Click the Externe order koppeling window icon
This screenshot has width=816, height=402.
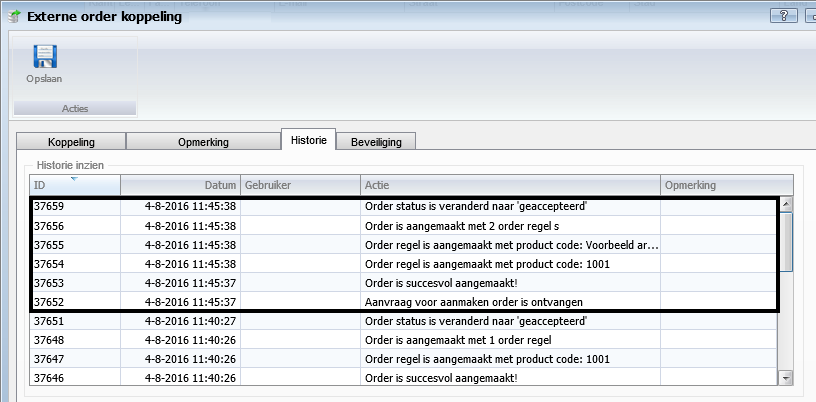tap(14, 16)
